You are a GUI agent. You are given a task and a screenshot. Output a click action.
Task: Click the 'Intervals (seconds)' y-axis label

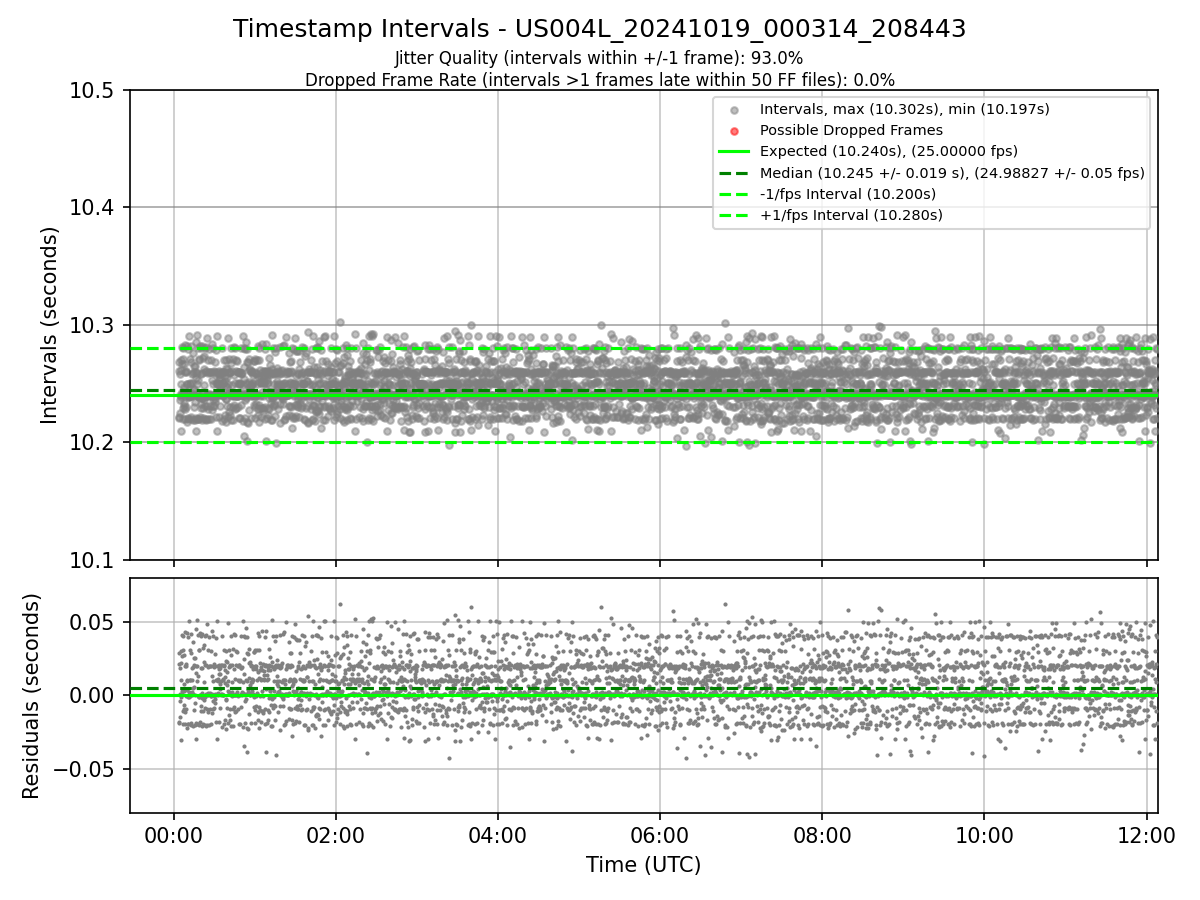[x=50, y=325]
